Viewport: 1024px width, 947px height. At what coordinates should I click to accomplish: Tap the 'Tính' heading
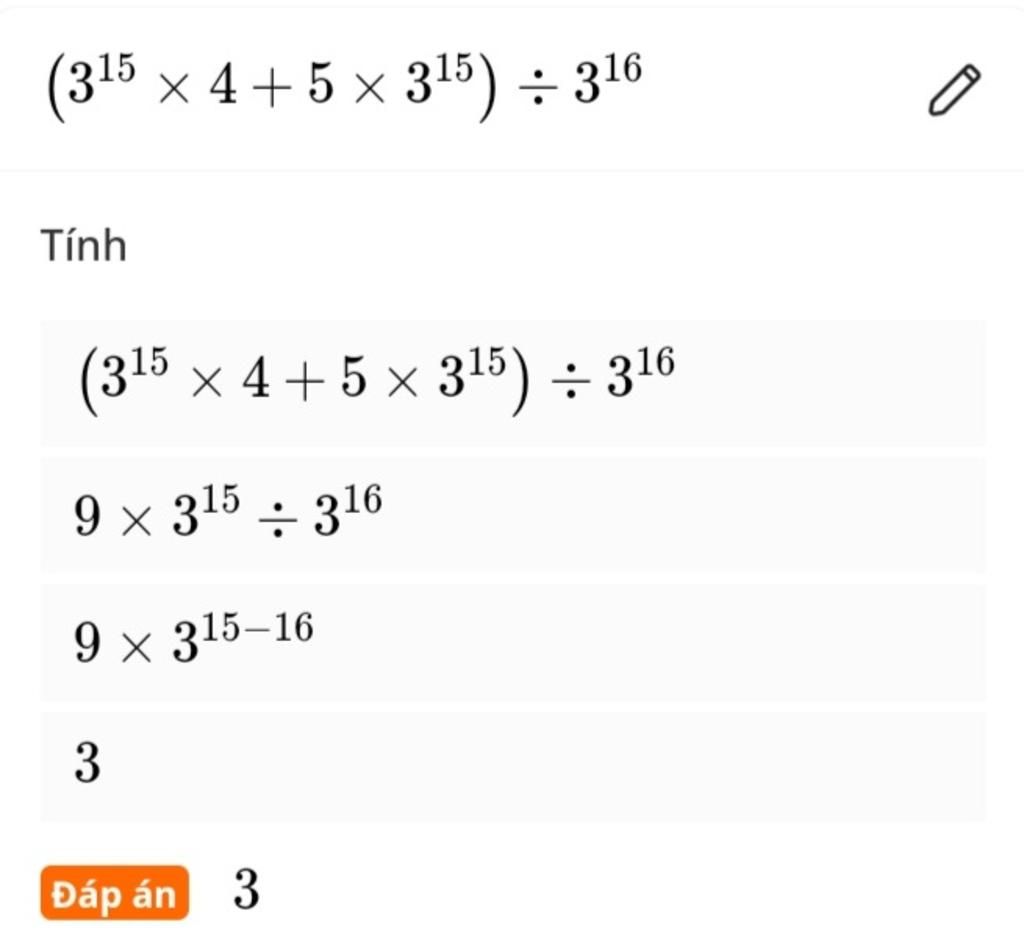coord(84,246)
